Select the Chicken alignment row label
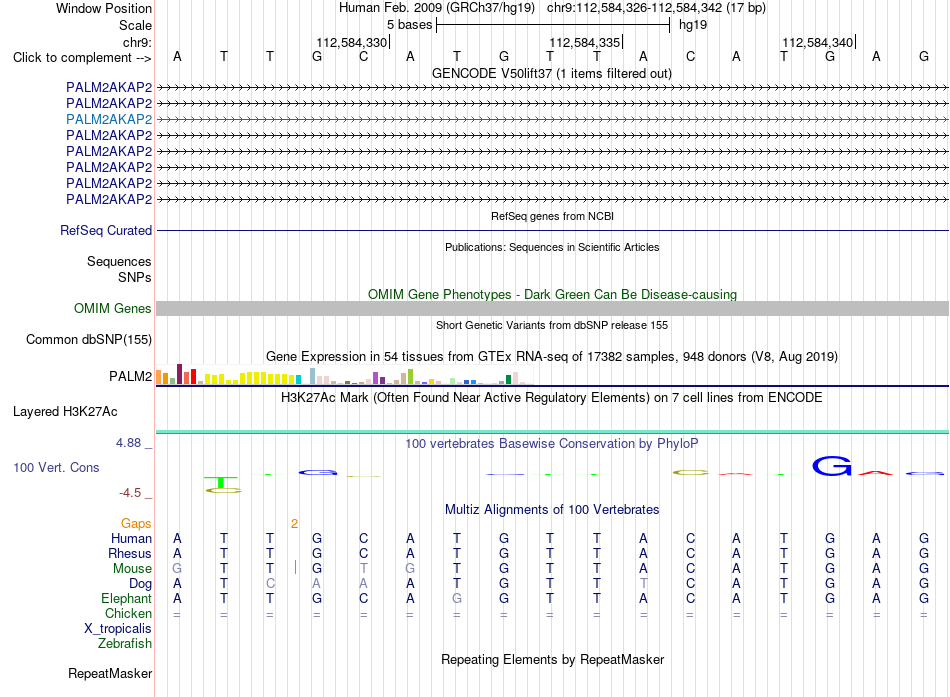Image resolution: width=950 pixels, height=697 pixels. [128, 613]
